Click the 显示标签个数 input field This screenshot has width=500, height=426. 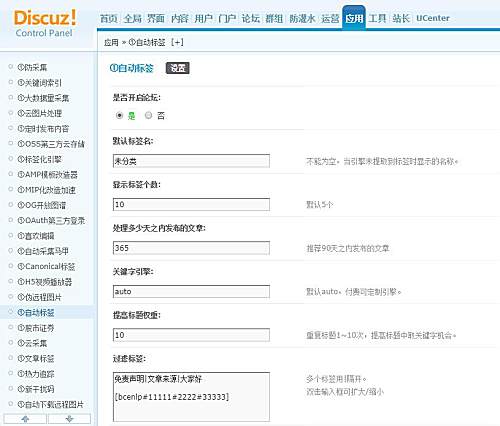(191, 204)
